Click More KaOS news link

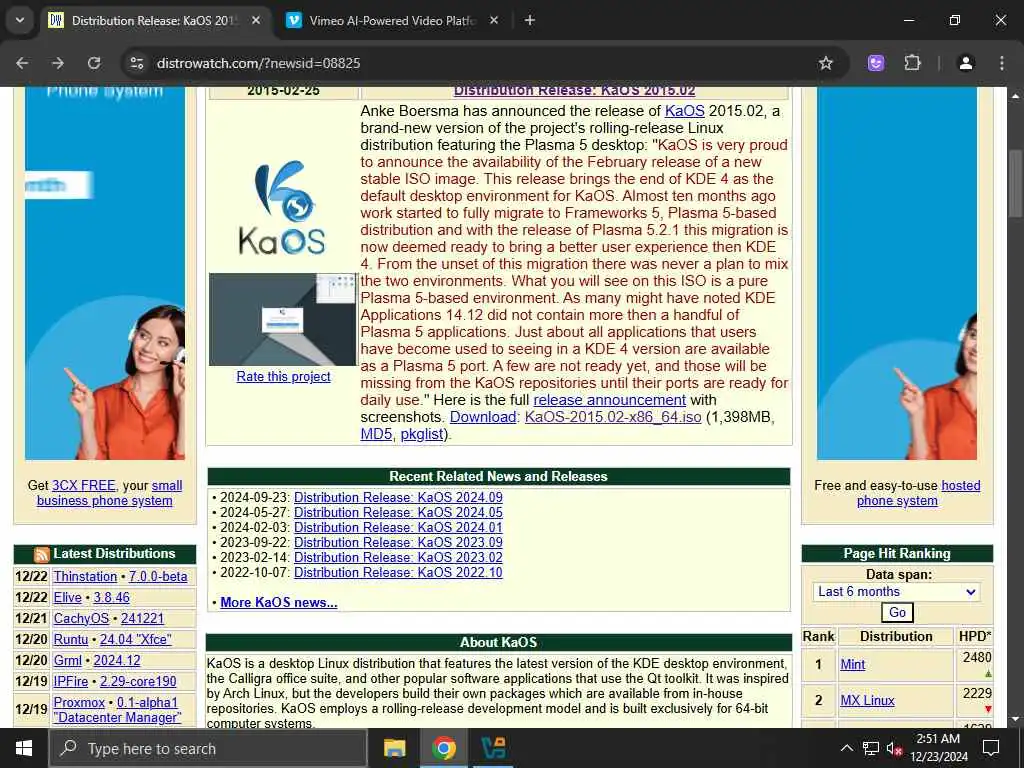pos(278,602)
